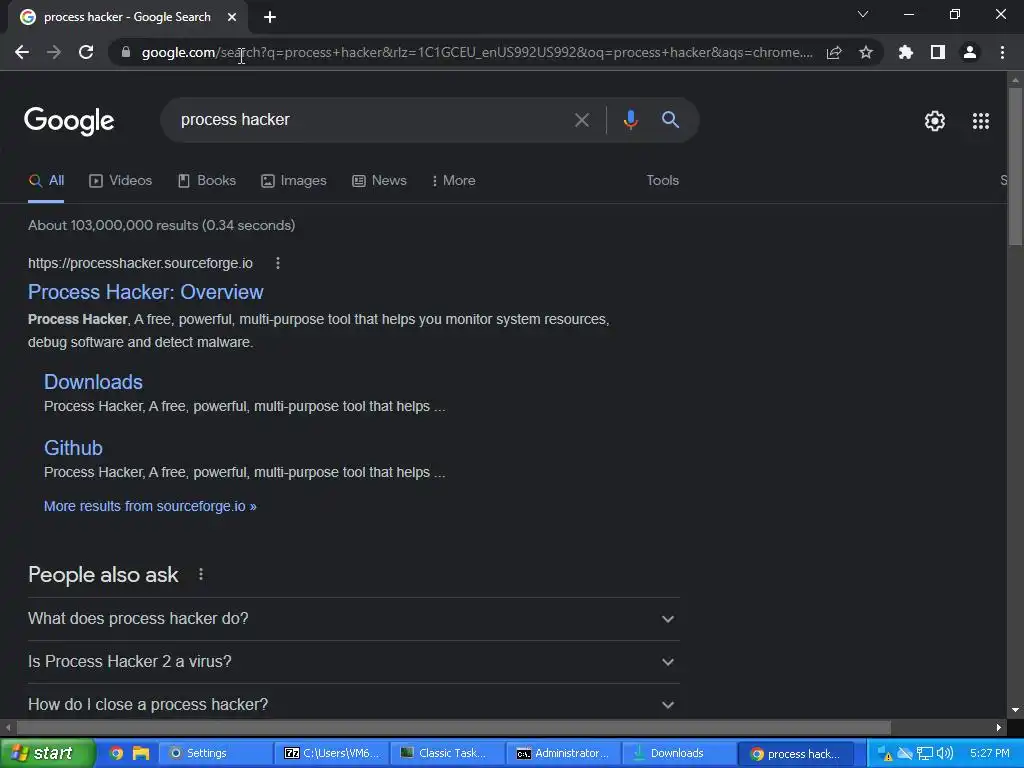Image resolution: width=1024 pixels, height=768 pixels.
Task: Click the share page icon in address bar
Action: point(834,52)
